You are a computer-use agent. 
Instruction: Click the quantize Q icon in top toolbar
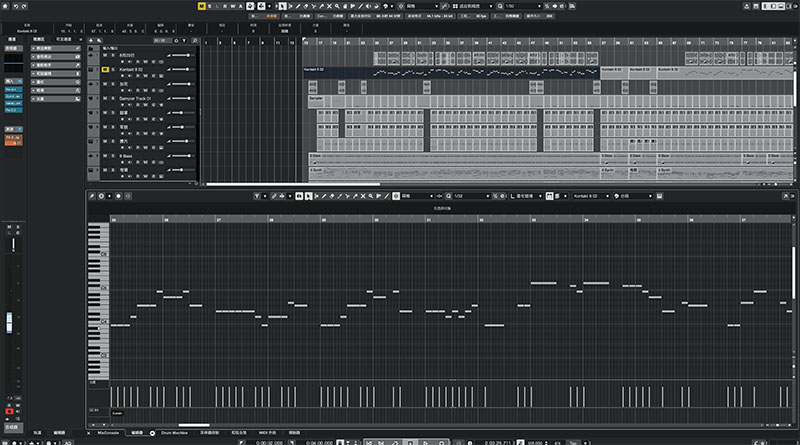(501, 6)
